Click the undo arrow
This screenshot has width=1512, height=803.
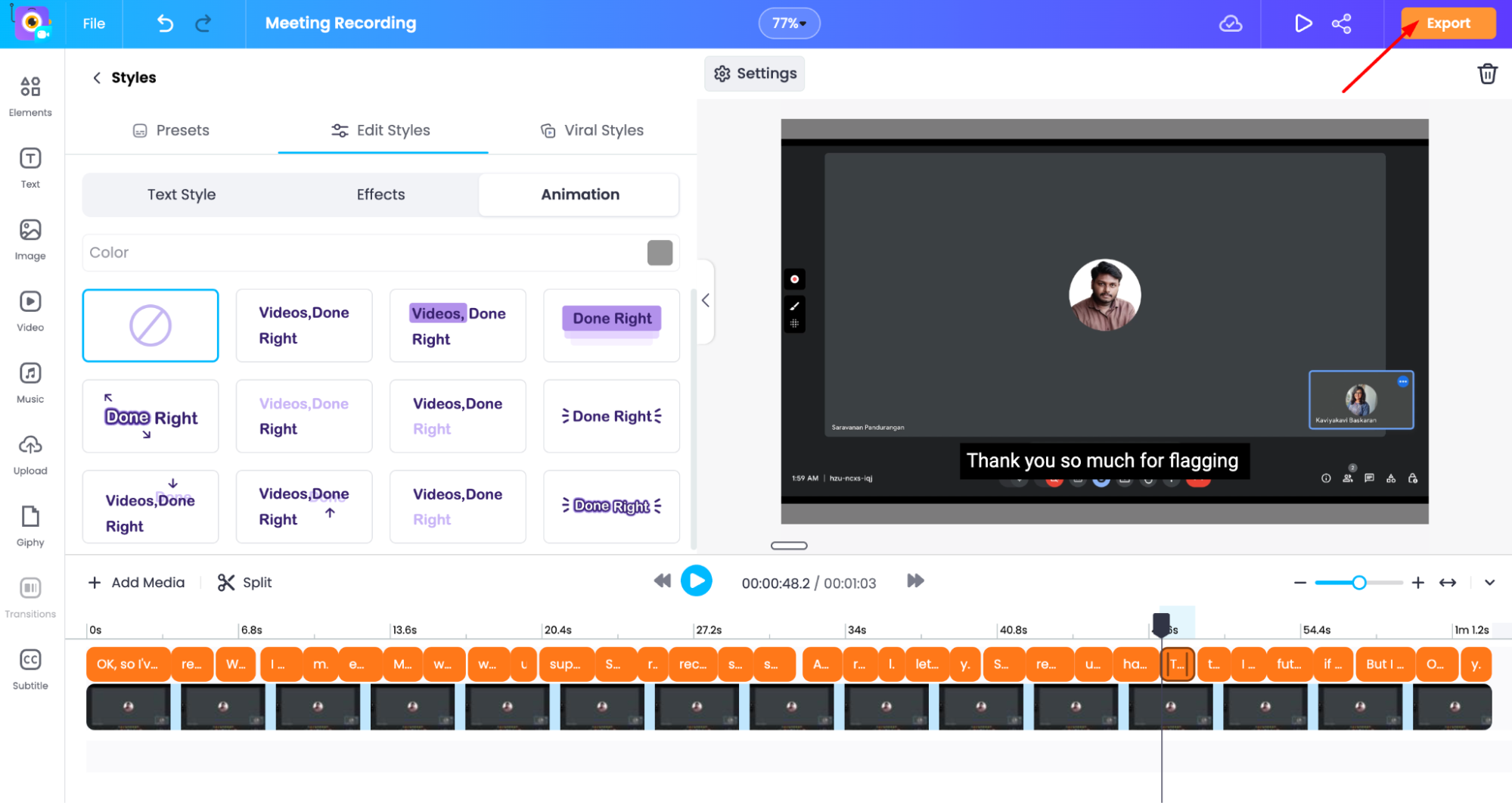coord(165,23)
